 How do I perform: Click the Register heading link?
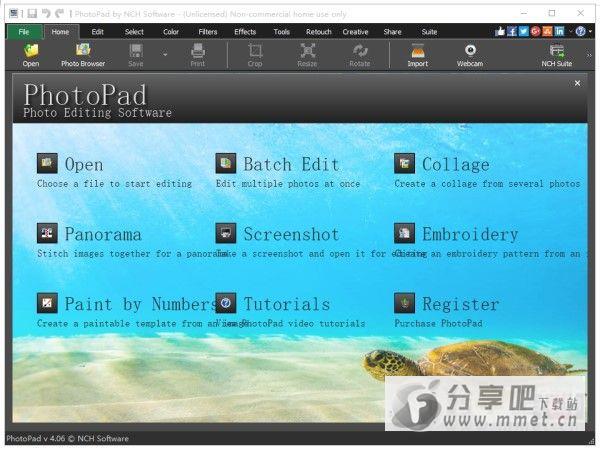click(x=461, y=305)
